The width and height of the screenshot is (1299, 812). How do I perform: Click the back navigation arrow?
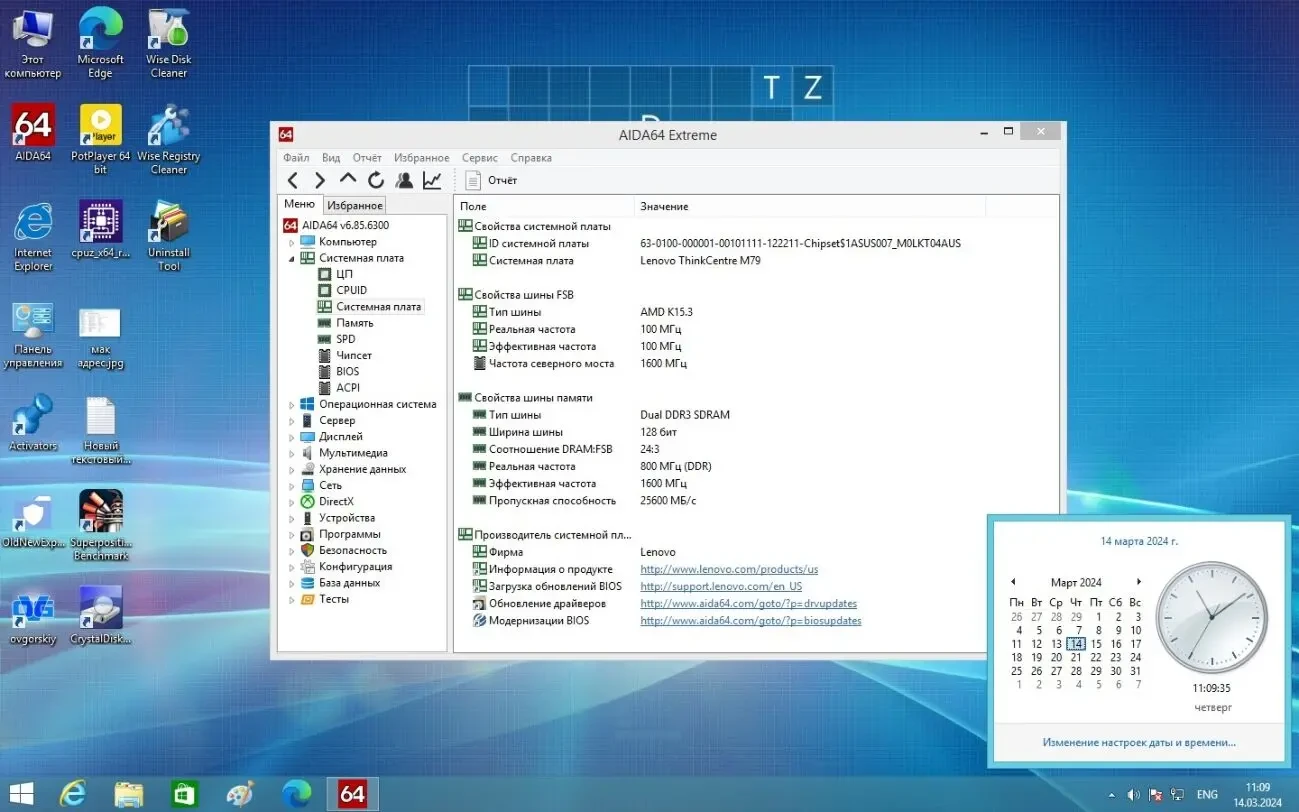coord(291,180)
